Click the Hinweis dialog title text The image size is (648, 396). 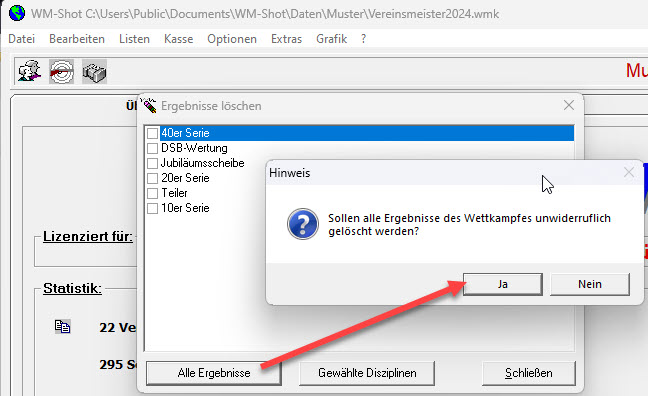pyautogui.click(x=289, y=173)
